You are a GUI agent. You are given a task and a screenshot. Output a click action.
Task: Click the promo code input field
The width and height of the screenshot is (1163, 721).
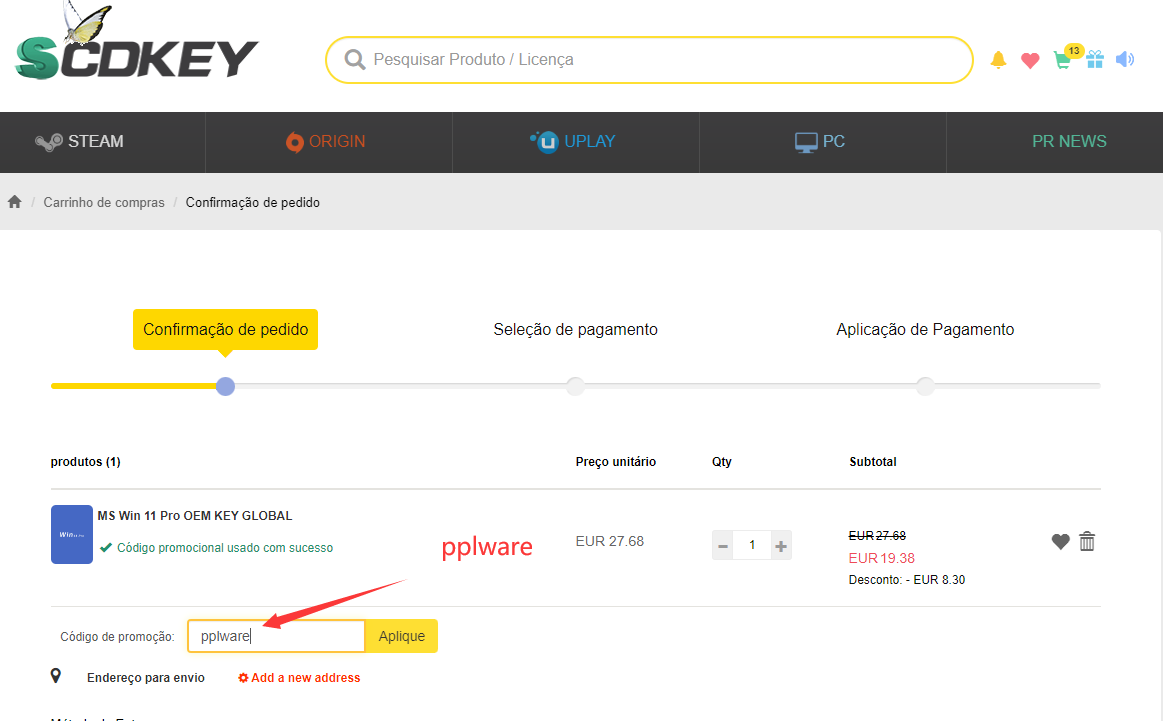coord(276,636)
